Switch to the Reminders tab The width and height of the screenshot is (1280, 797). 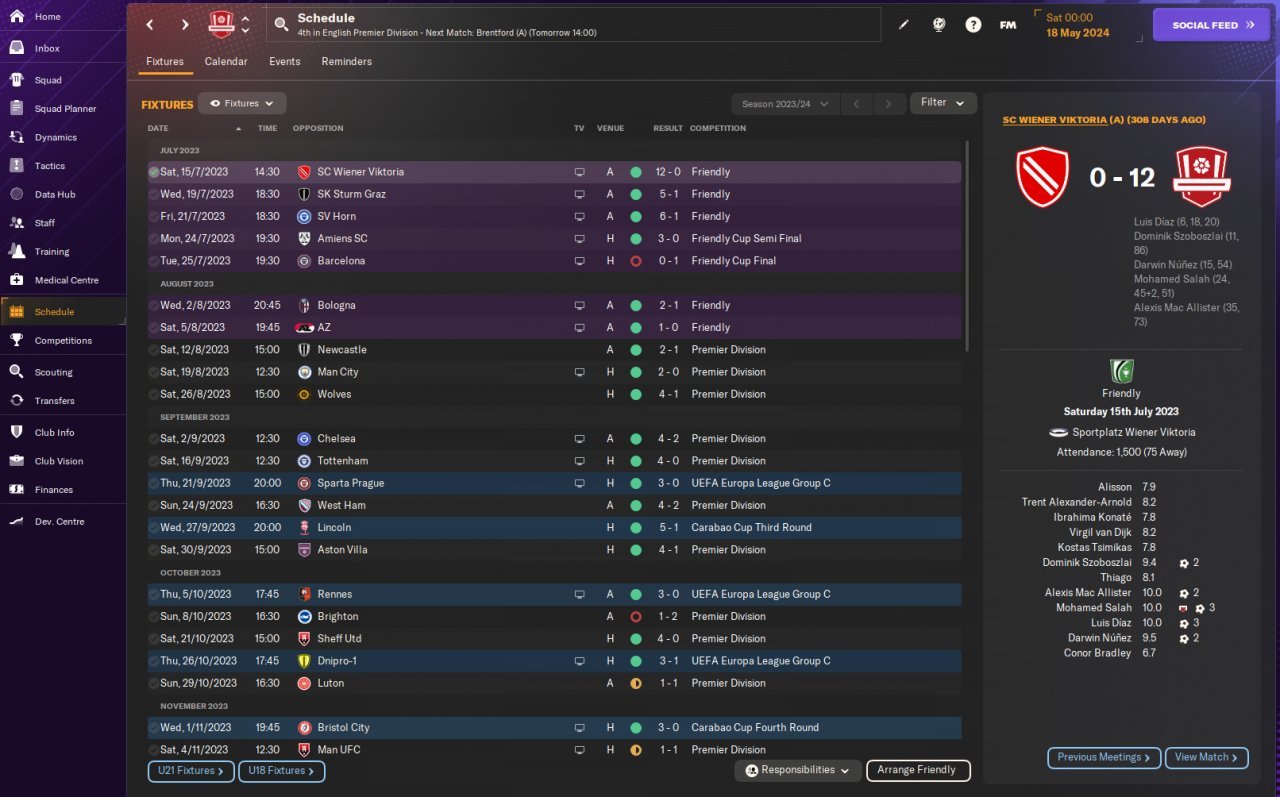pos(346,62)
